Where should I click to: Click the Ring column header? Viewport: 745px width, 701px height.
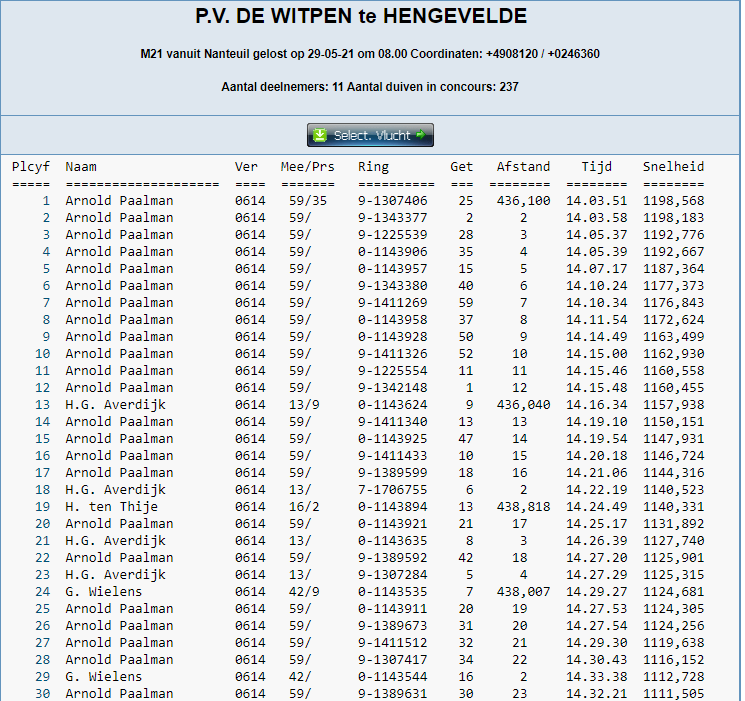pyautogui.click(x=373, y=167)
